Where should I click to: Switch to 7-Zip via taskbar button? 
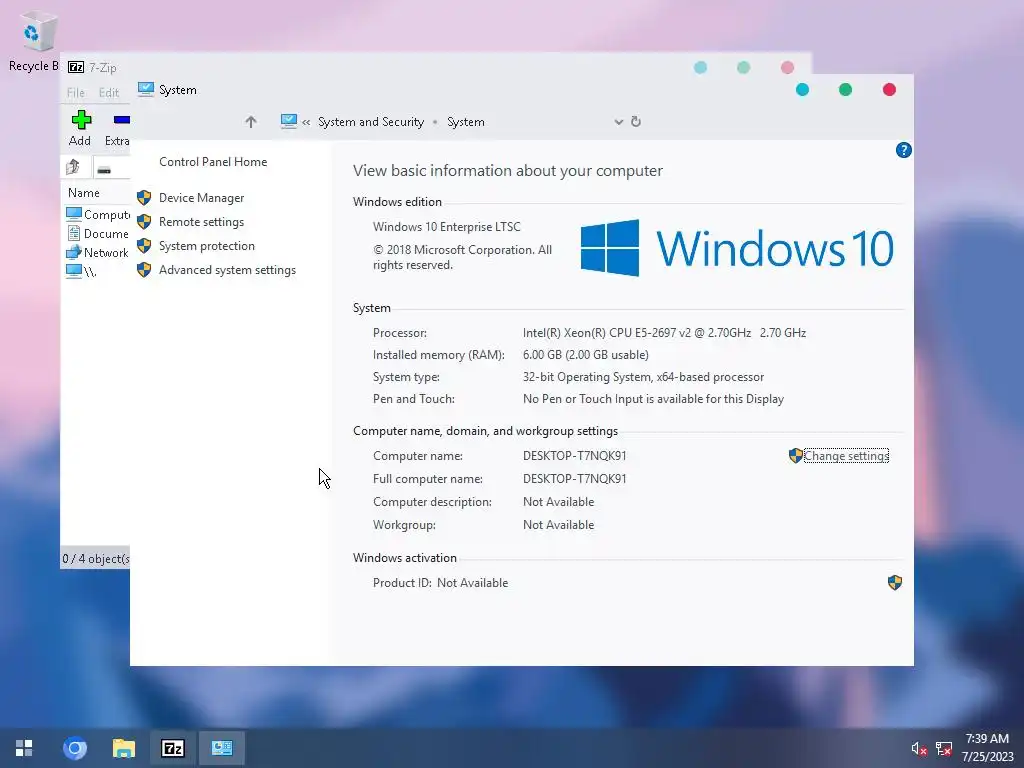coord(172,748)
